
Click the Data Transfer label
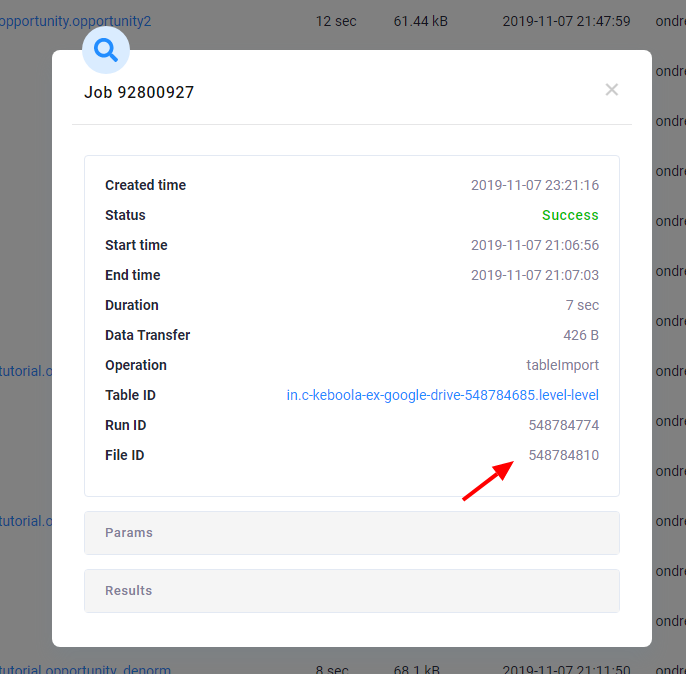coord(147,335)
